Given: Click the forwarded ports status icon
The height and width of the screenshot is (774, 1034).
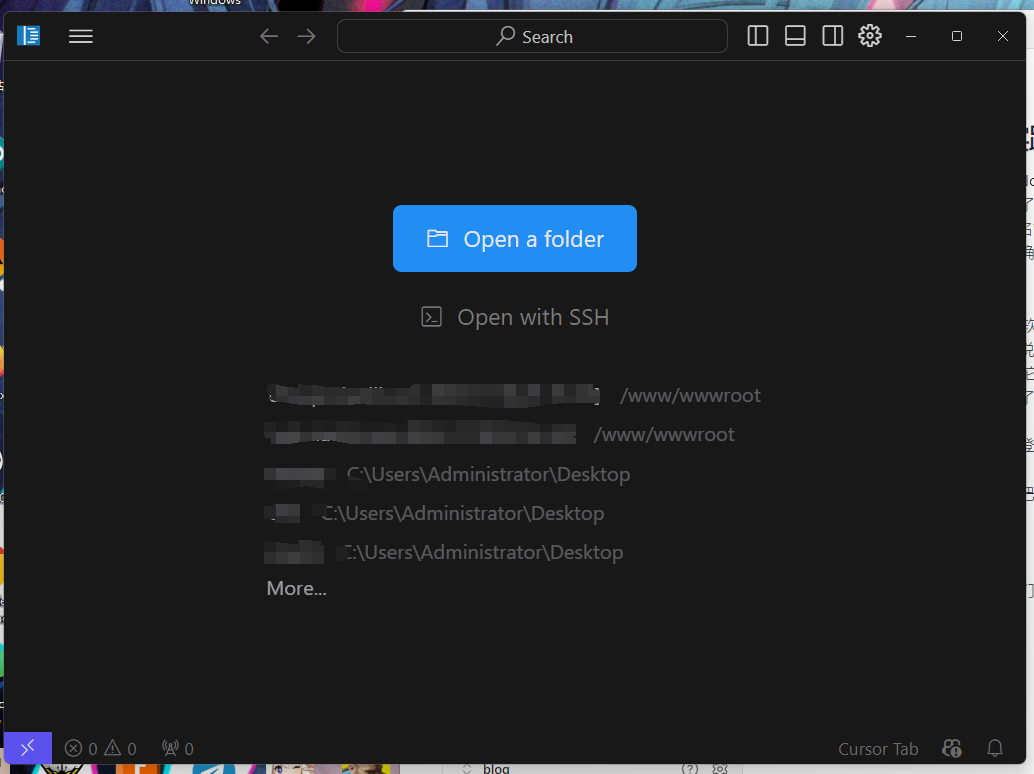Looking at the screenshot, I should pyautogui.click(x=177, y=749).
